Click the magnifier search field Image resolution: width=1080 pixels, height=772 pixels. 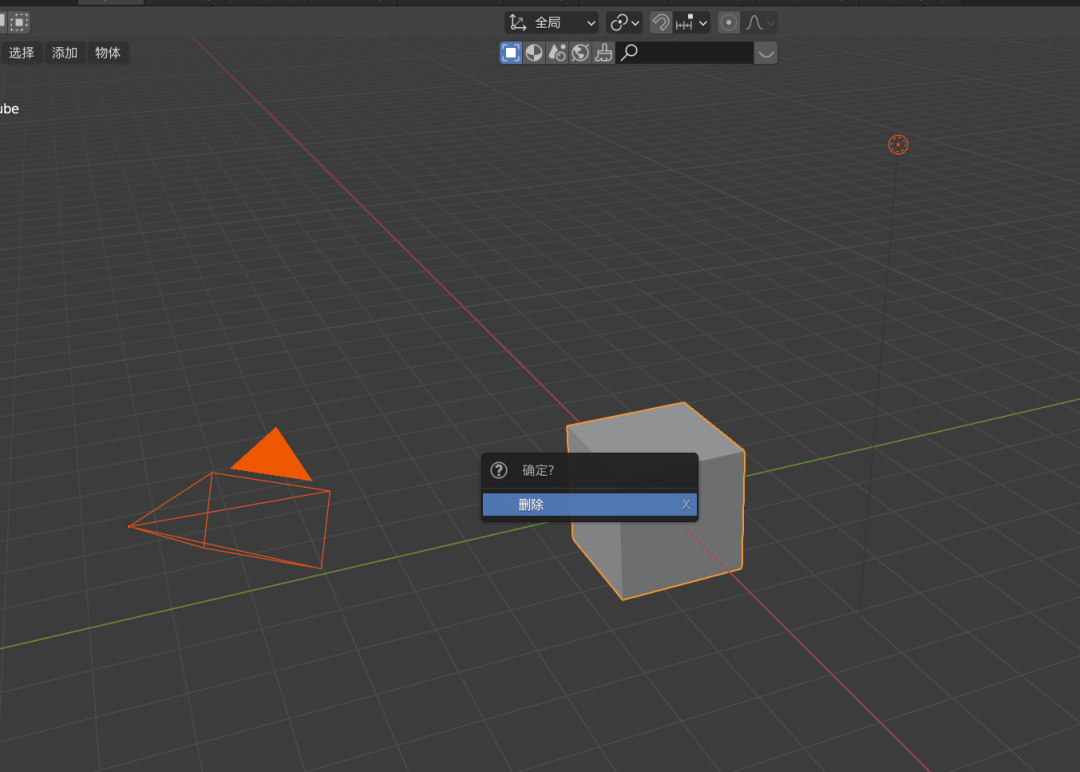pos(685,53)
